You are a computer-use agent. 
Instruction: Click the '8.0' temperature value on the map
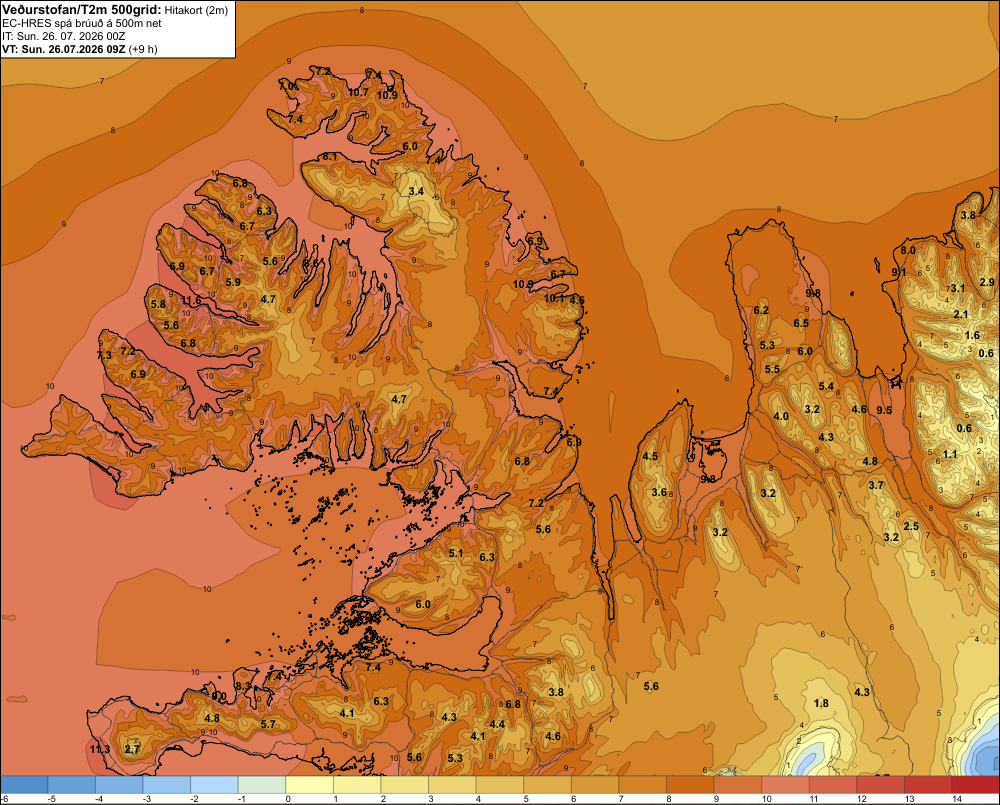point(908,250)
